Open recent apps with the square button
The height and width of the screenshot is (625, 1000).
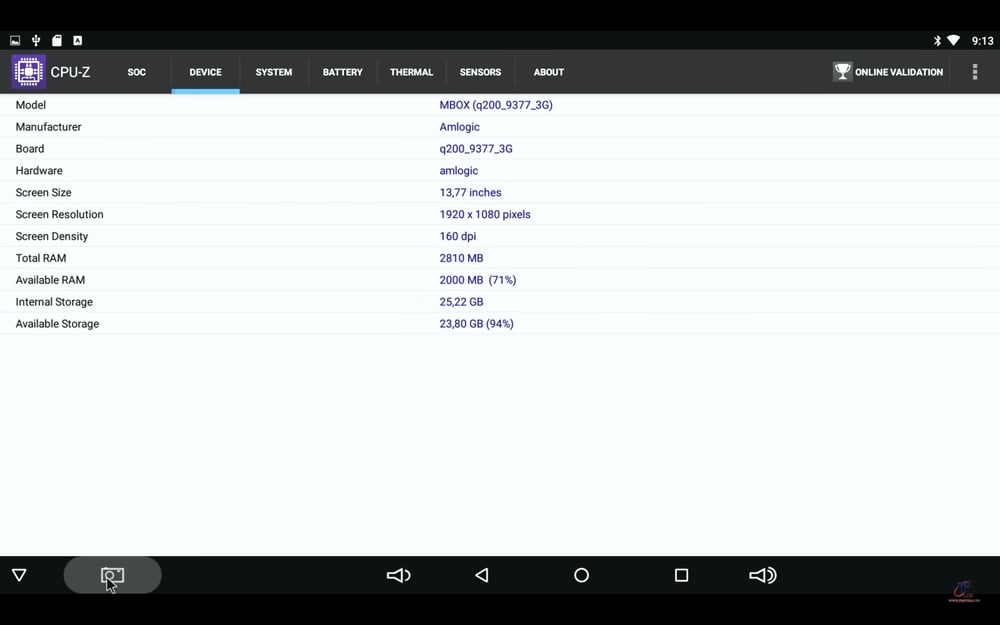coord(681,575)
